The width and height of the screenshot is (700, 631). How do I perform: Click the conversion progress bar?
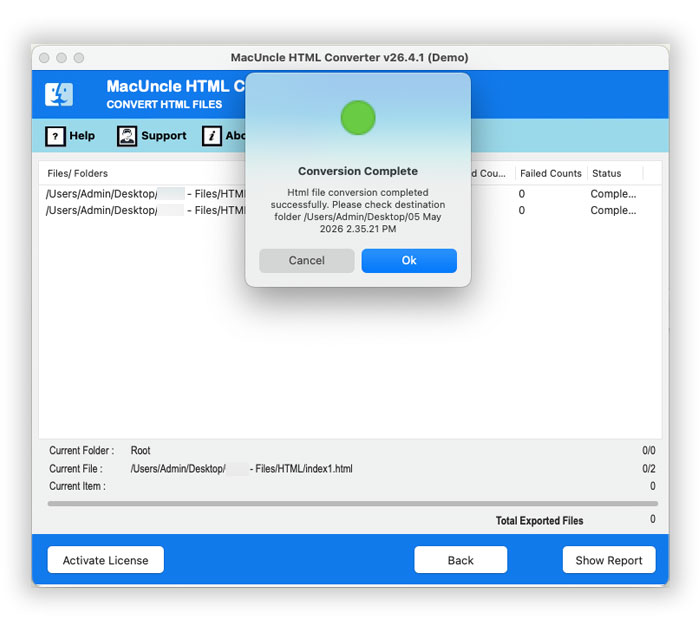coord(353,503)
